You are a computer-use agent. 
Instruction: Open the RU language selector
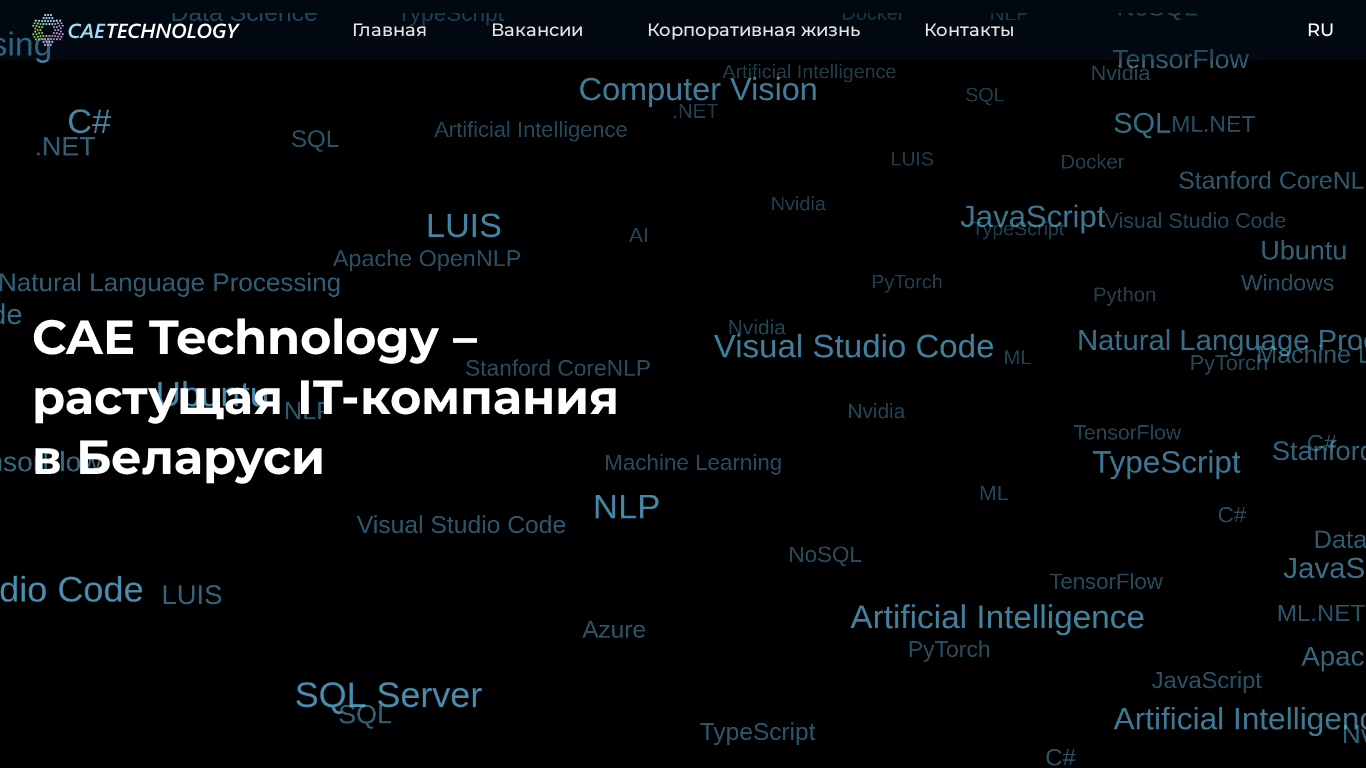coord(1320,30)
